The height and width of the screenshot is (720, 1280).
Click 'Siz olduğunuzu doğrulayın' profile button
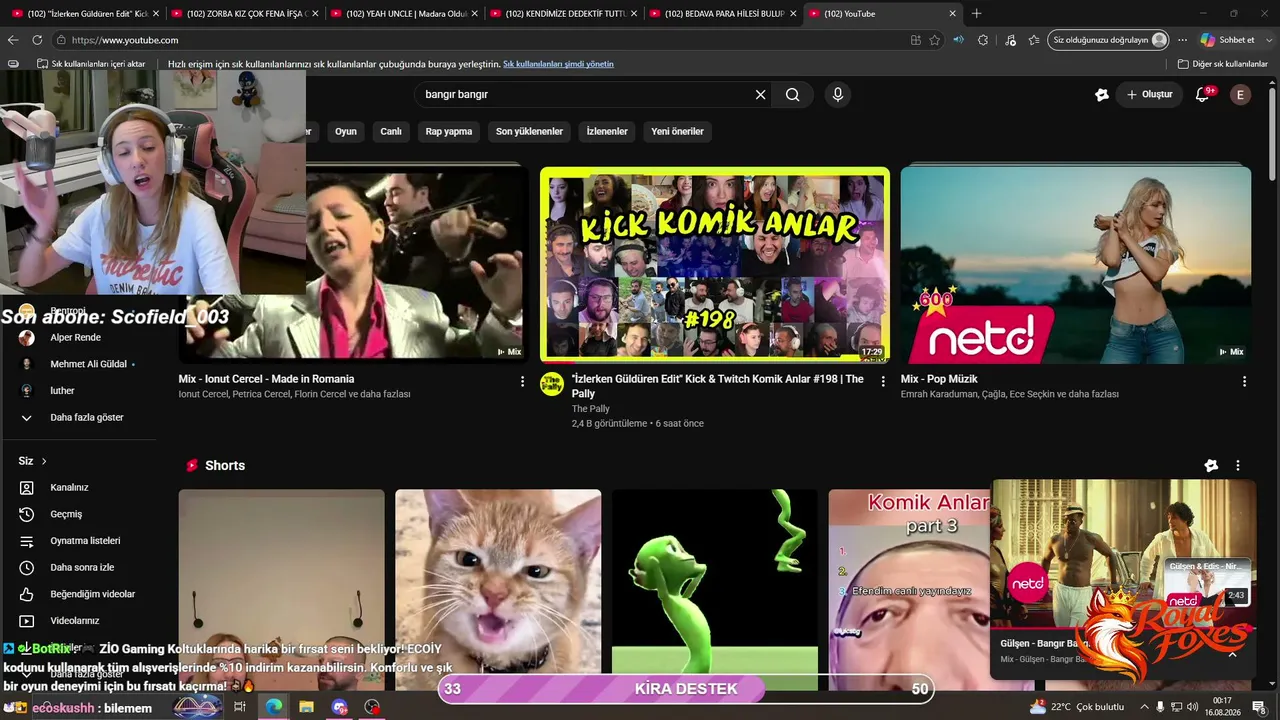pyautogui.click(x=1109, y=40)
